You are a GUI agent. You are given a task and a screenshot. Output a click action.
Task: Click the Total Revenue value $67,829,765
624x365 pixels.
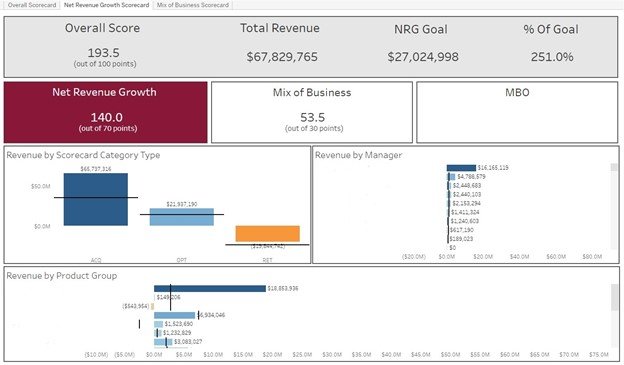pyautogui.click(x=282, y=57)
